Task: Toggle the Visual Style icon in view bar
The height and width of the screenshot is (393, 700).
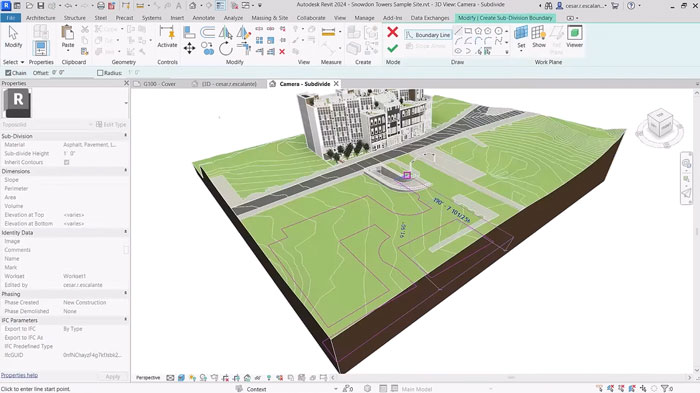Action: coord(181,378)
